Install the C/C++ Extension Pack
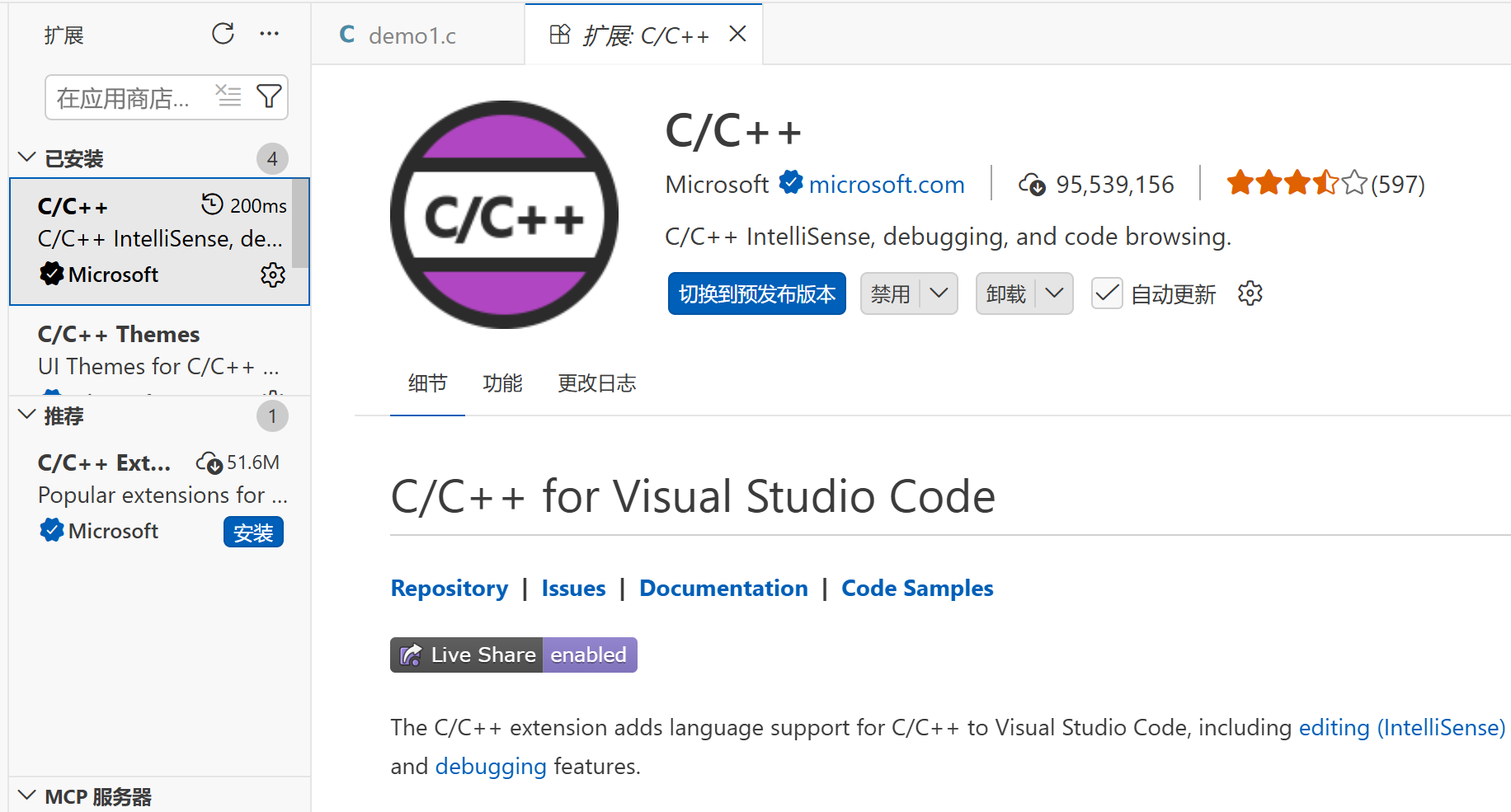 [253, 533]
